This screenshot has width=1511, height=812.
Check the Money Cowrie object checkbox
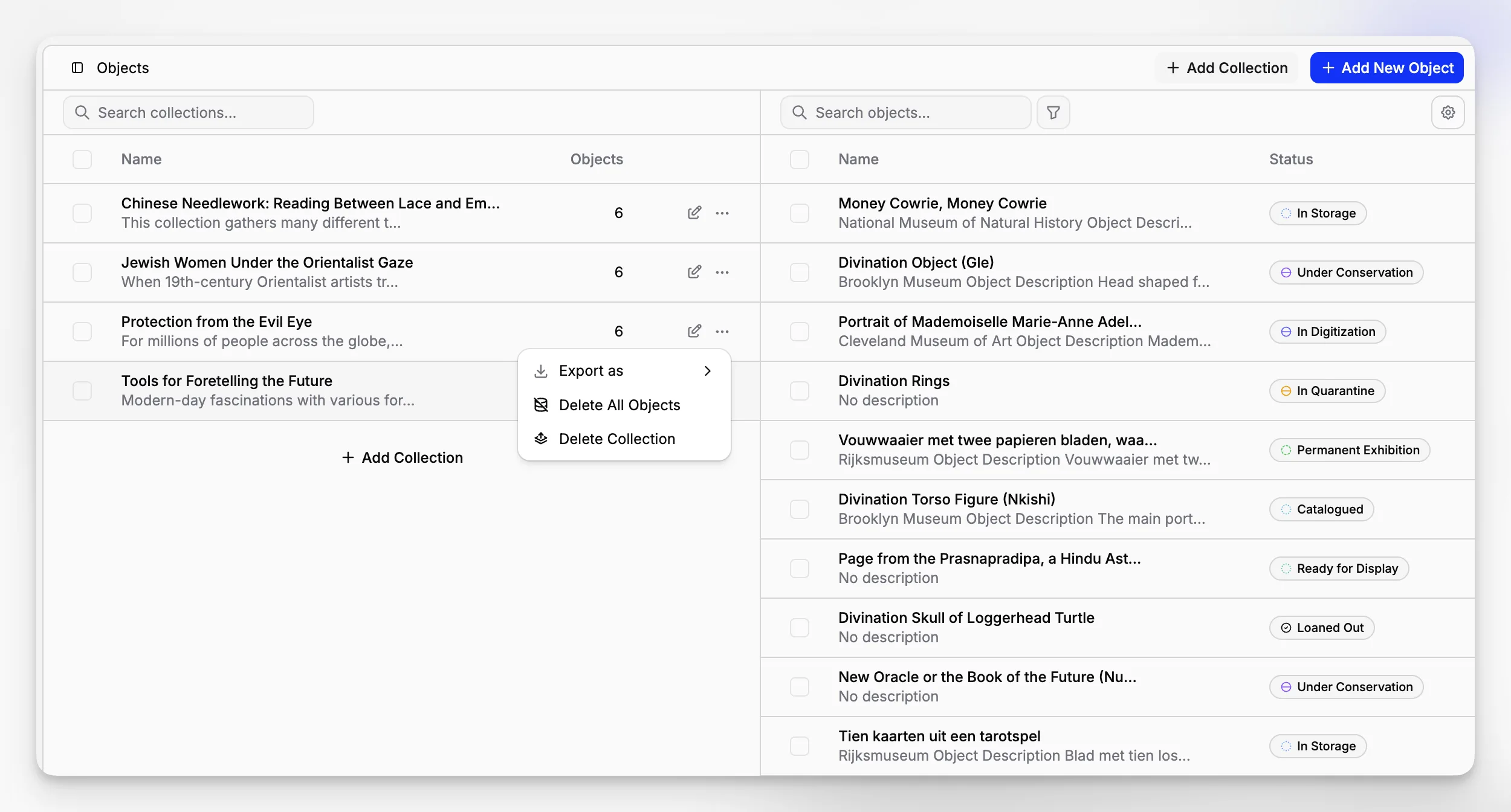800,213
